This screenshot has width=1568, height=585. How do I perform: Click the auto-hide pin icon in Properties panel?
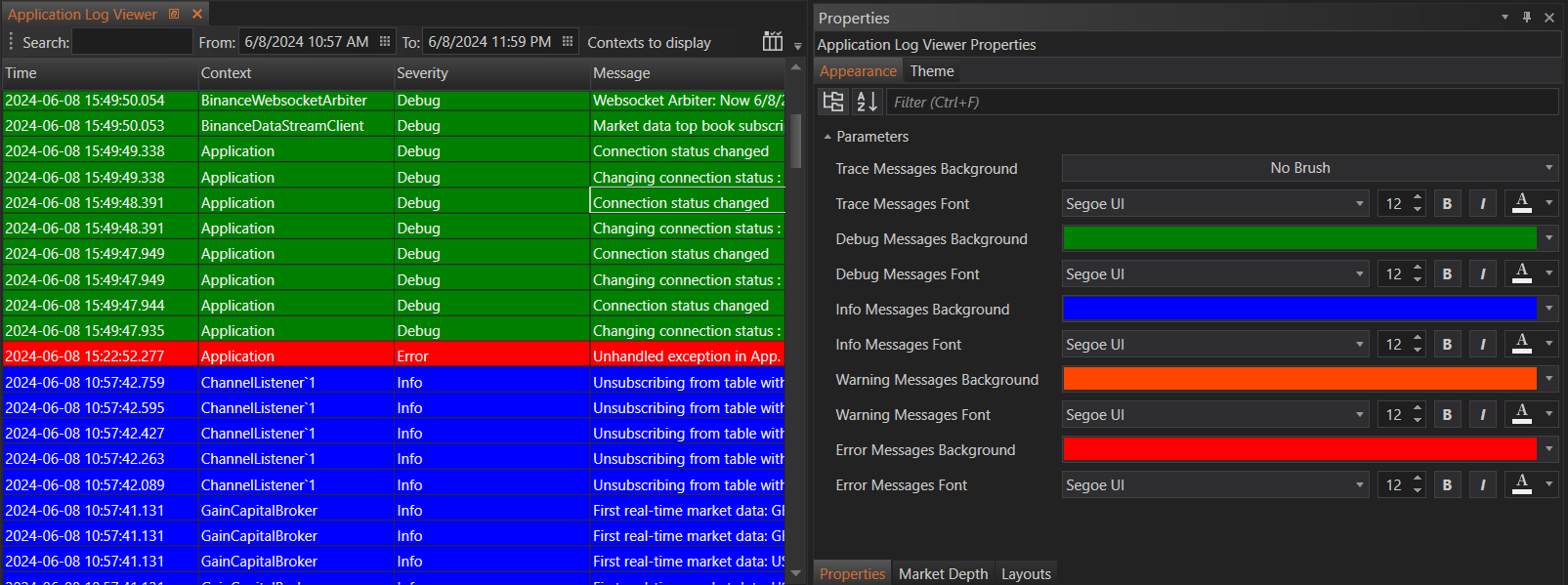tap(1526, 18)
